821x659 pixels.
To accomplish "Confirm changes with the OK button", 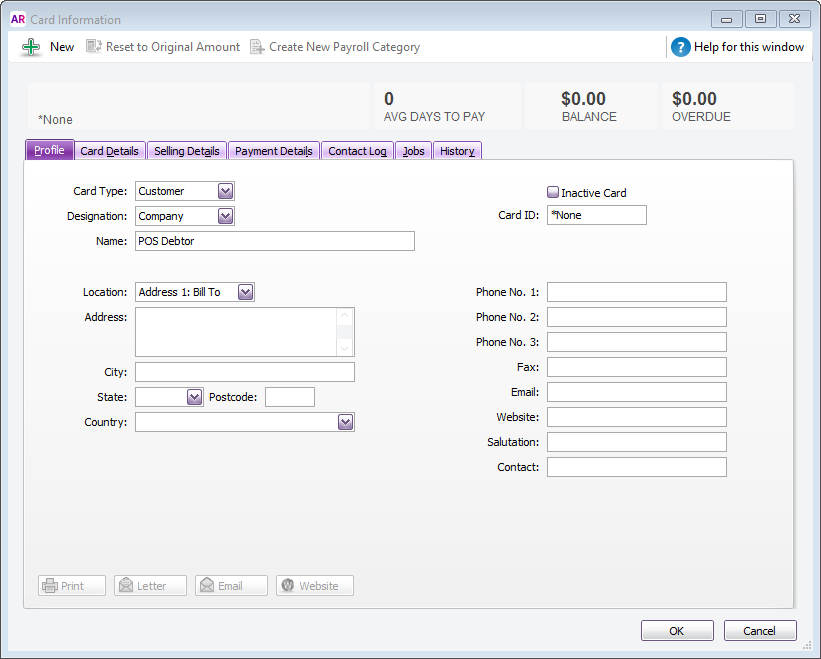I will [x=677, y=630].
